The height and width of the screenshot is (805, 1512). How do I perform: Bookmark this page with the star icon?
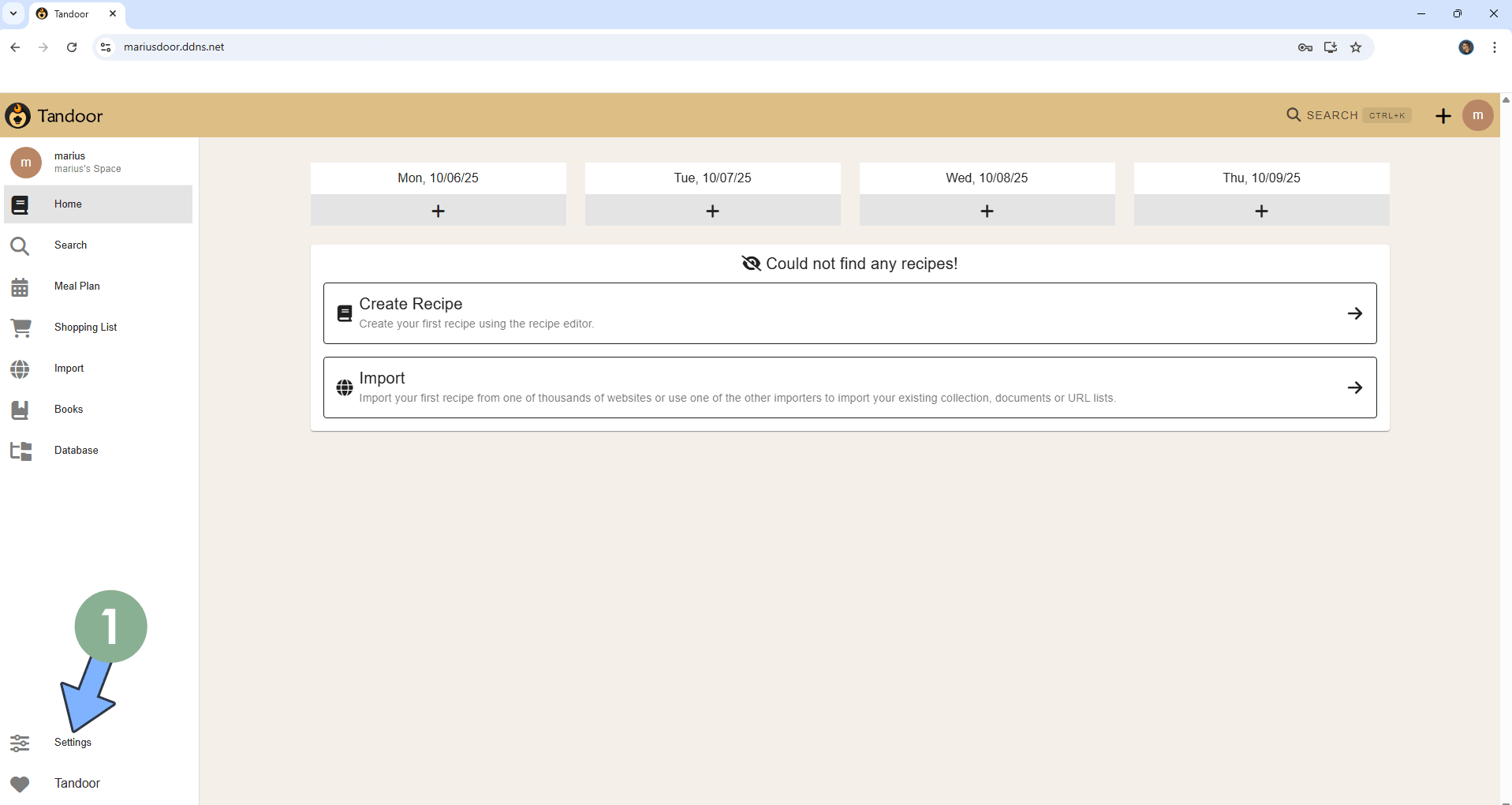[x=1356, y=47]
